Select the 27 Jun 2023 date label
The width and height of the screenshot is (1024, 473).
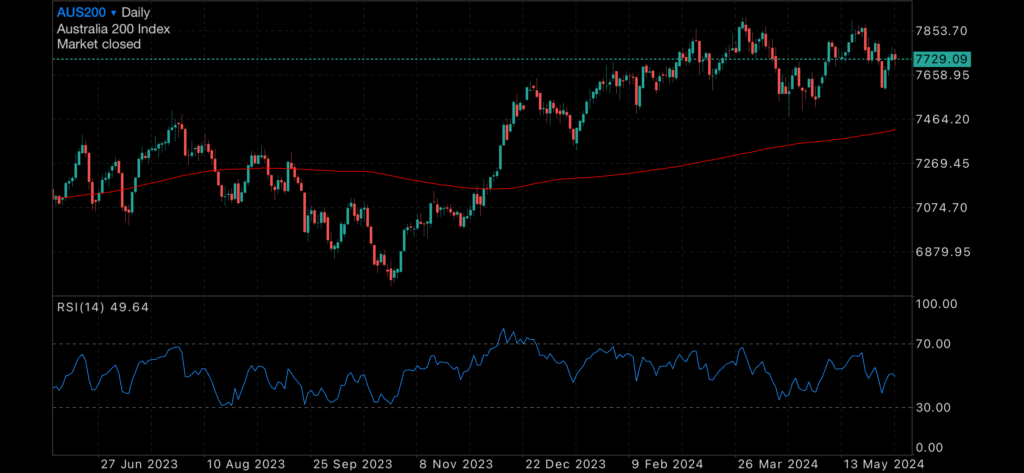(x=138, y=464)
